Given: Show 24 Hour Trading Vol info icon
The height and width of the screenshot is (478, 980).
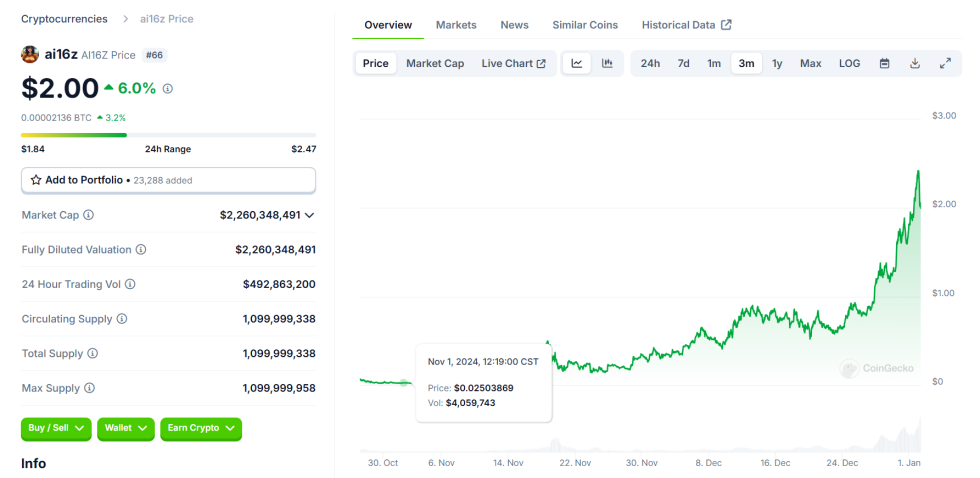Looking at the screenshot, I should (130, 284).
